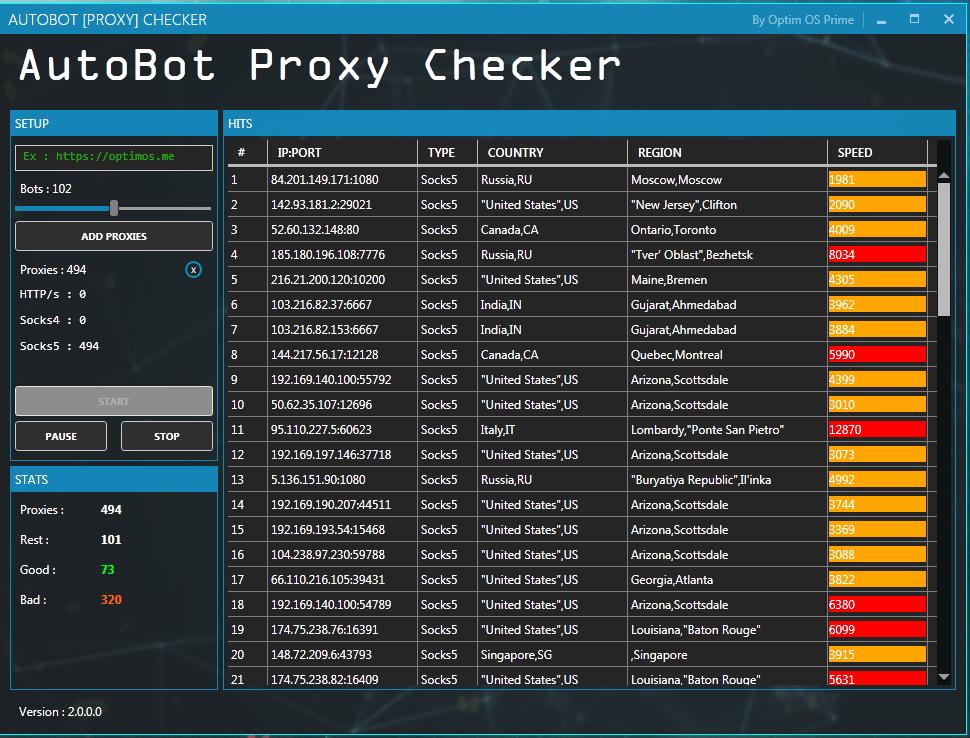Click the red speed cell 12870
This screenshot has width=970, height=738.
[877, 429]
